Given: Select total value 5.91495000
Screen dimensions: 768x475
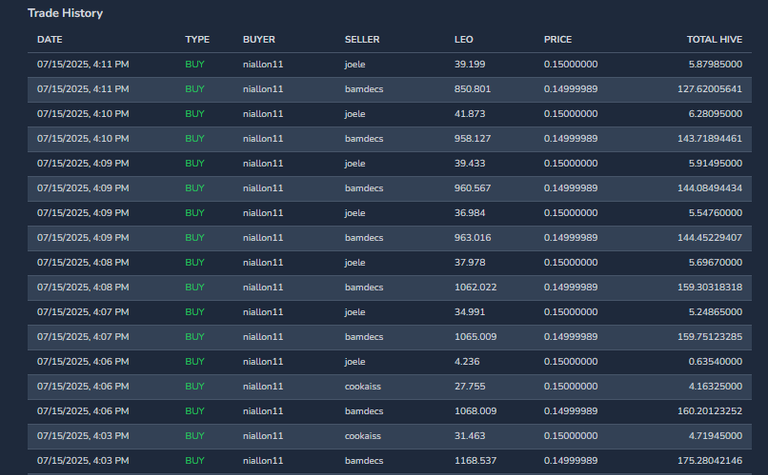Looking at the screenshot, I should (716, 164).
